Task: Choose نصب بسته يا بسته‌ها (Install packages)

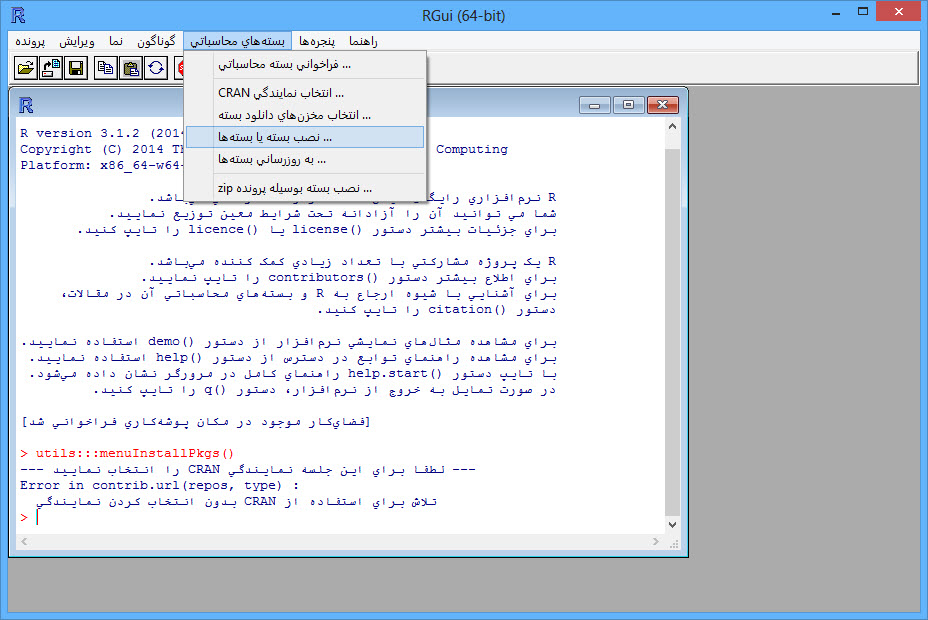Action: [x=305, y=137]
